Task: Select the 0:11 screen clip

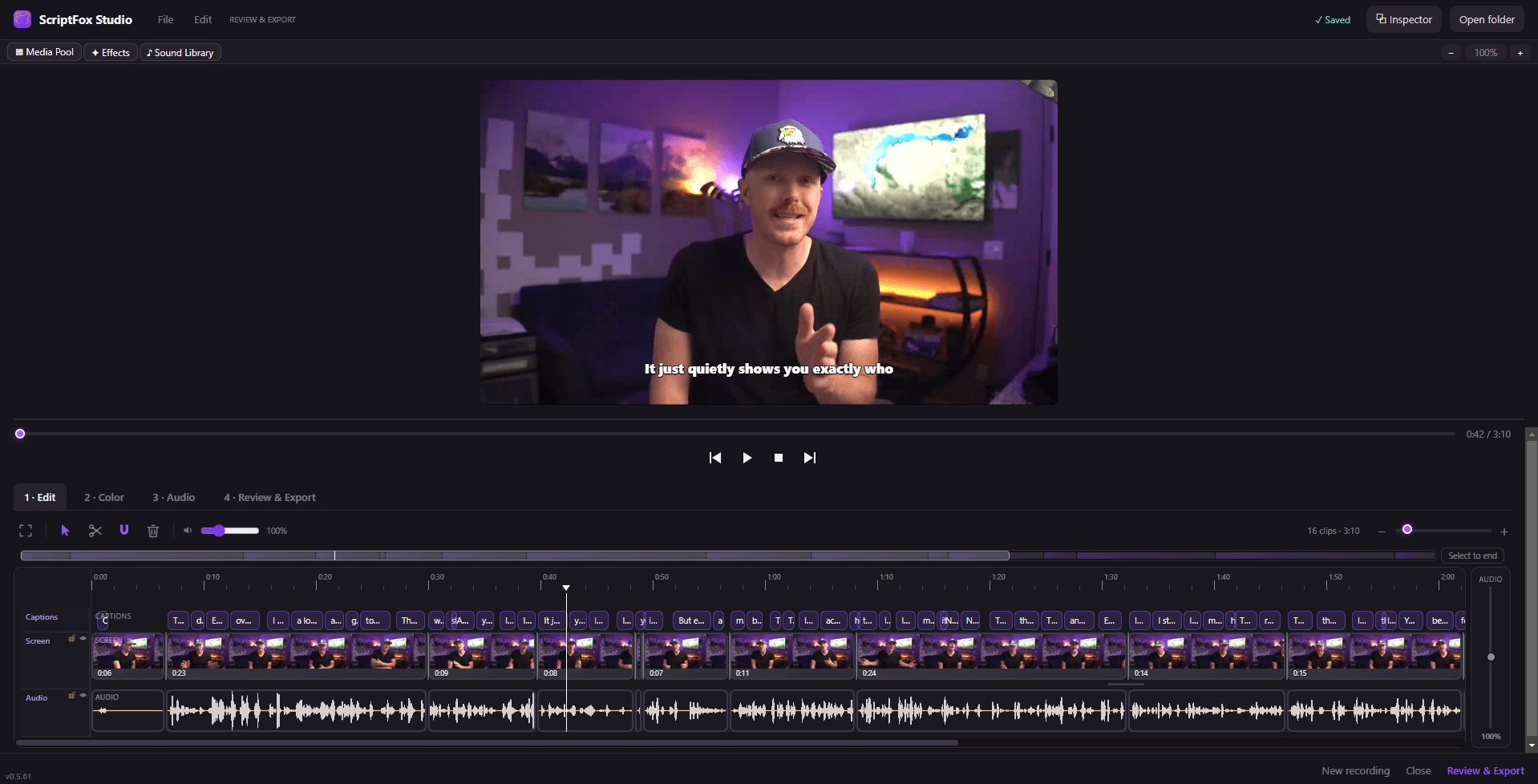Action: pyautogui.click(x=792, y=656)
